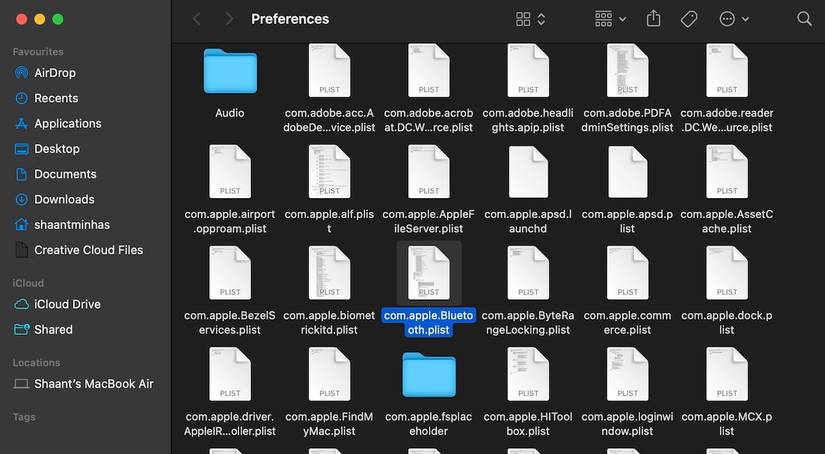Screen dimensions: 825x454
Task: Select com.apple.FindMyMac.plist file icon
Action: 329,374
